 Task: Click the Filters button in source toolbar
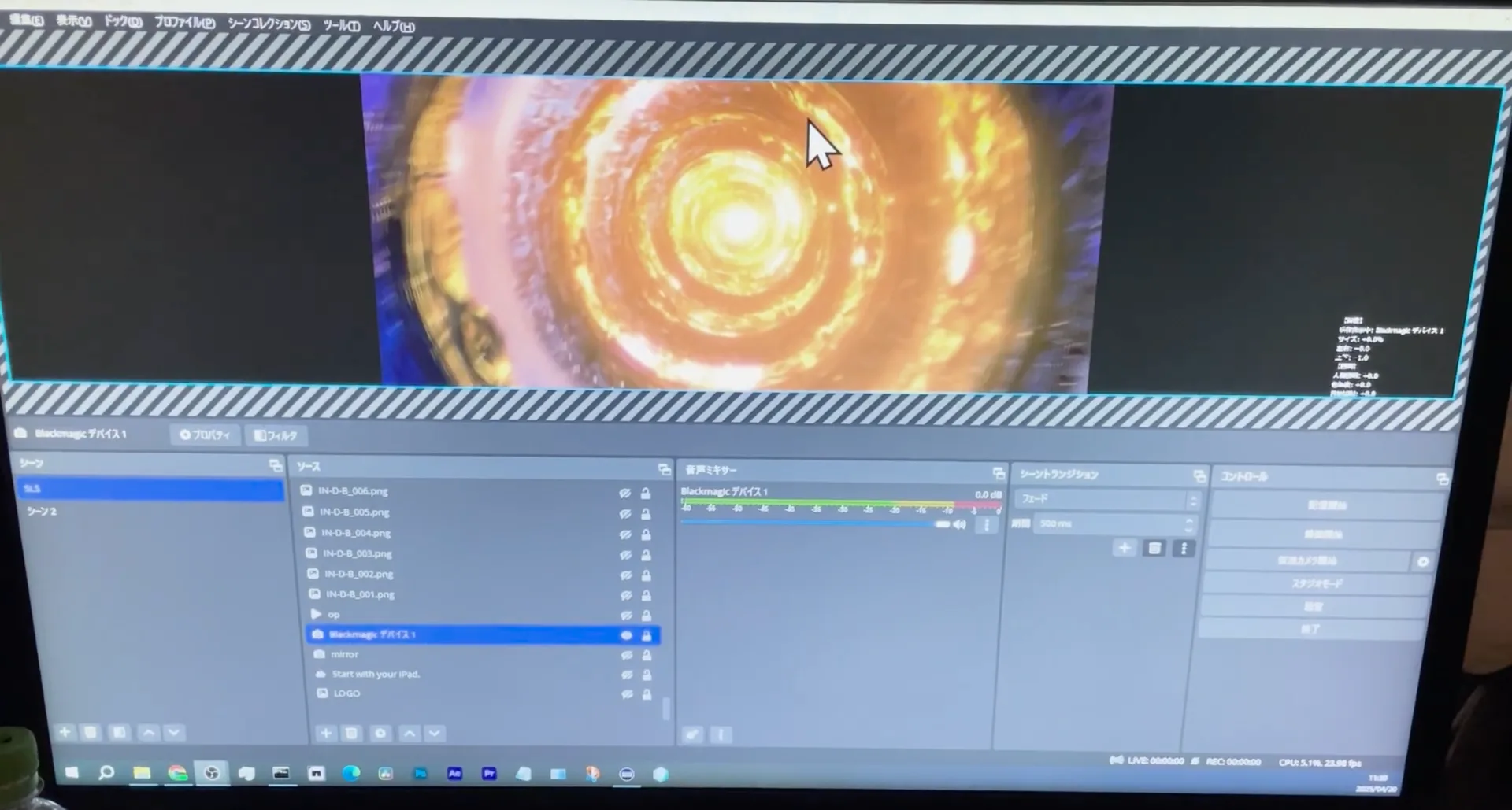[x=276, y=435]
